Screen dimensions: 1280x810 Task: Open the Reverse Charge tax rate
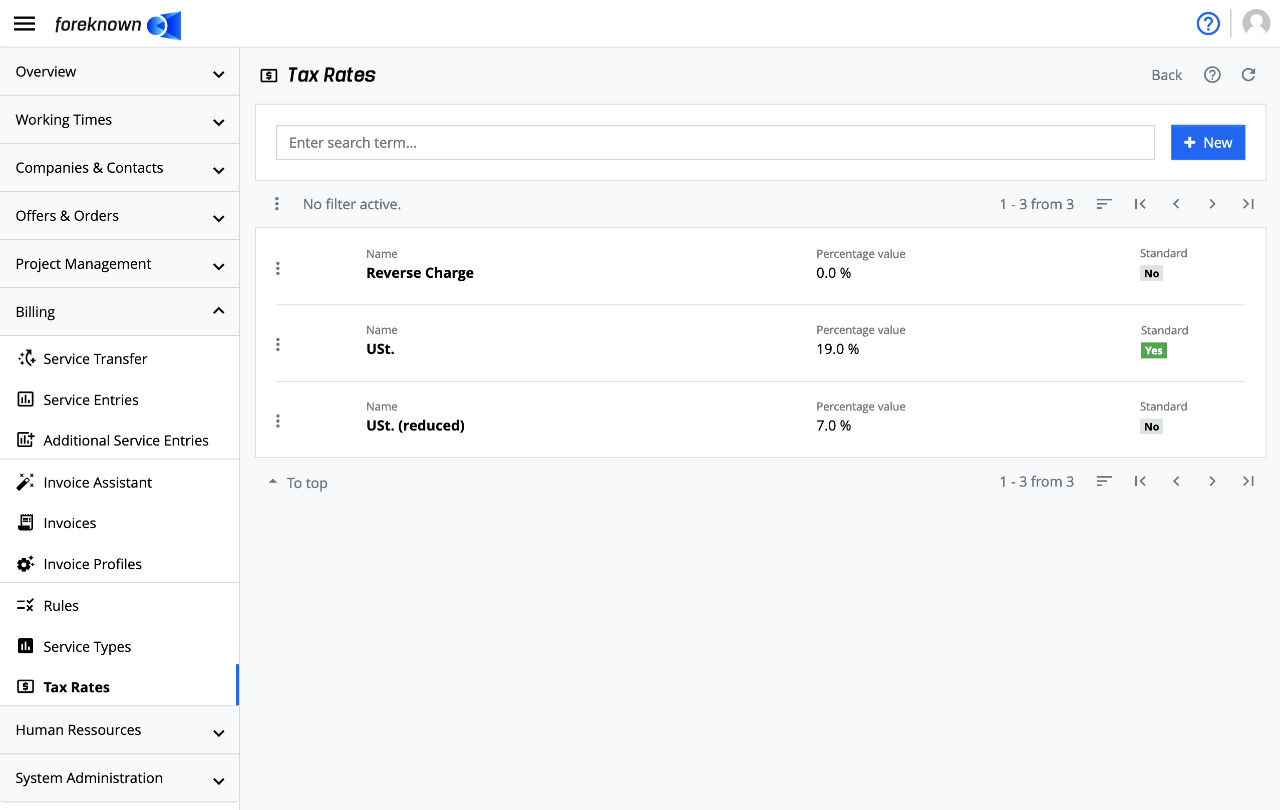pos(420,273)
